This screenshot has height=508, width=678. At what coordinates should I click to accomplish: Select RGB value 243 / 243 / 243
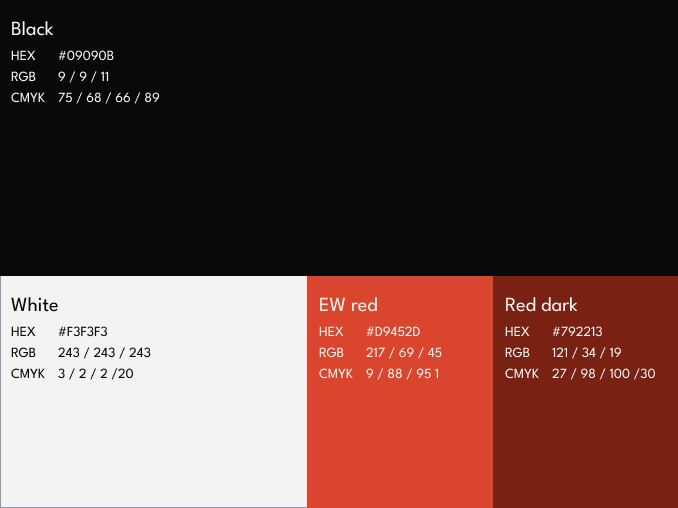pos(105,353)
